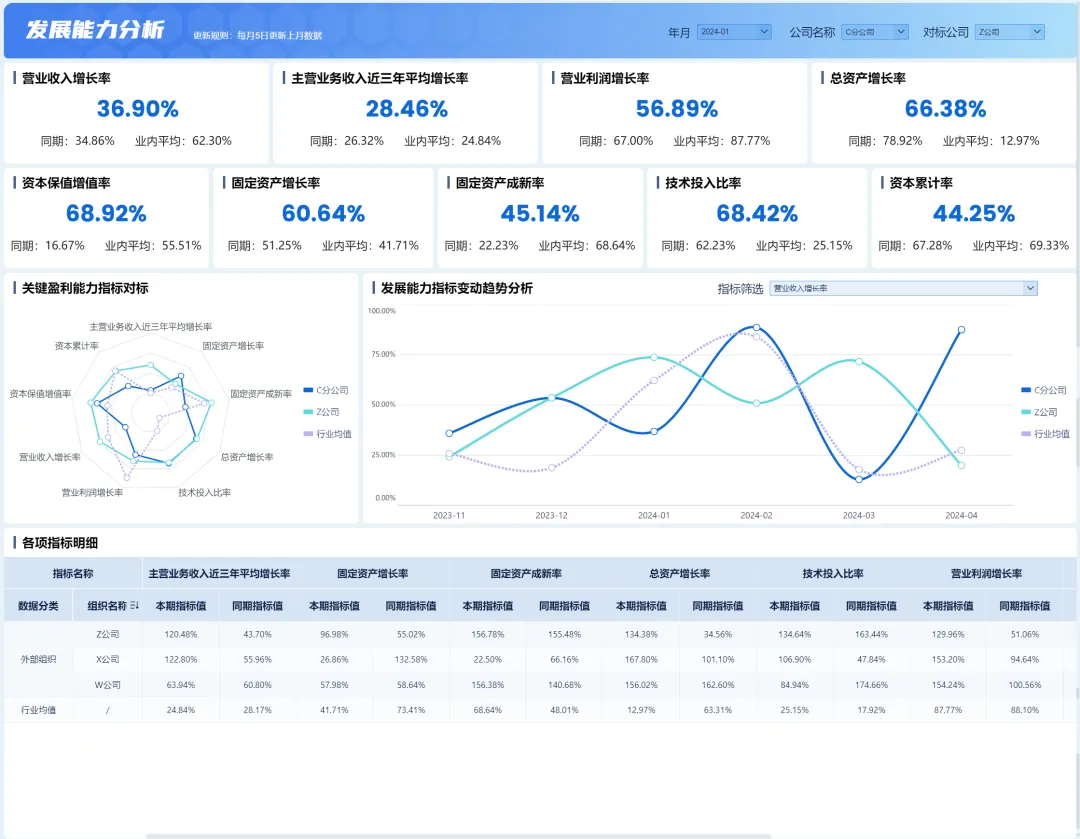Click table cell 120.48%
This screenshot has height=839, width=1080.
point(180,634)
